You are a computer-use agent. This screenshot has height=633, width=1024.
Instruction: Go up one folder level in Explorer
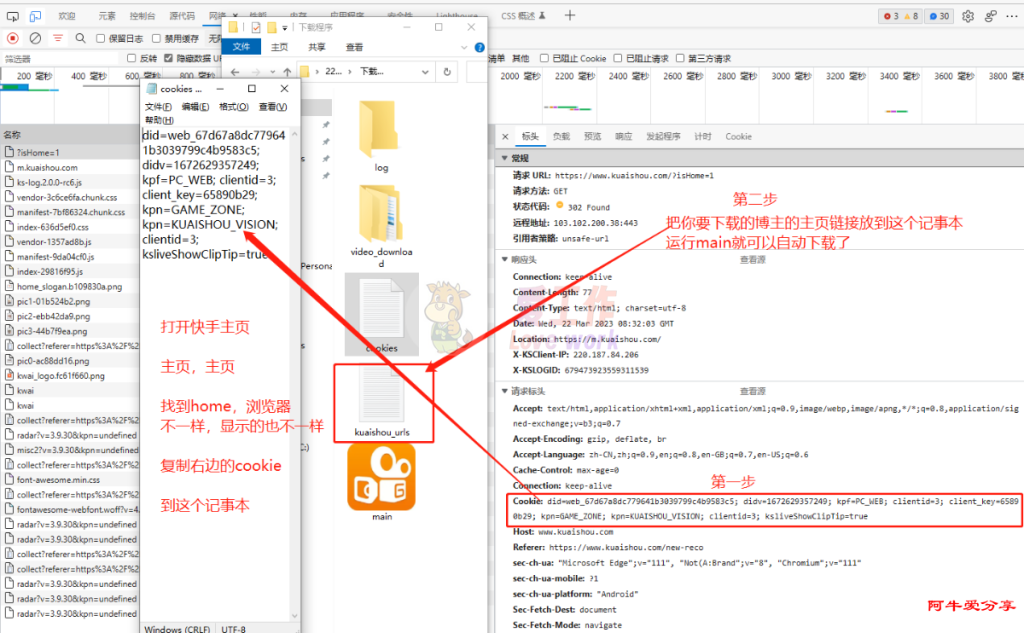(287, 72)
